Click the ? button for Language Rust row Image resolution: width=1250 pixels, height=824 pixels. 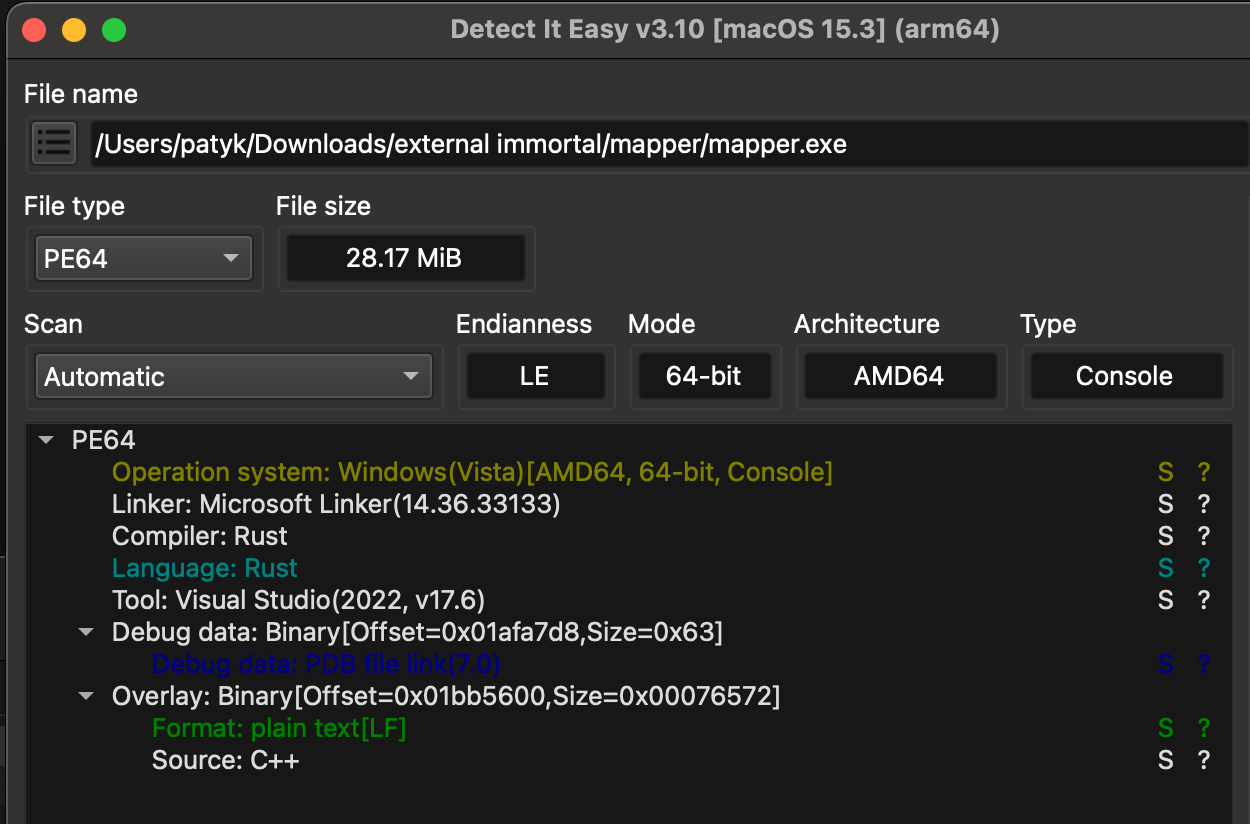[x=1204, y=568]
